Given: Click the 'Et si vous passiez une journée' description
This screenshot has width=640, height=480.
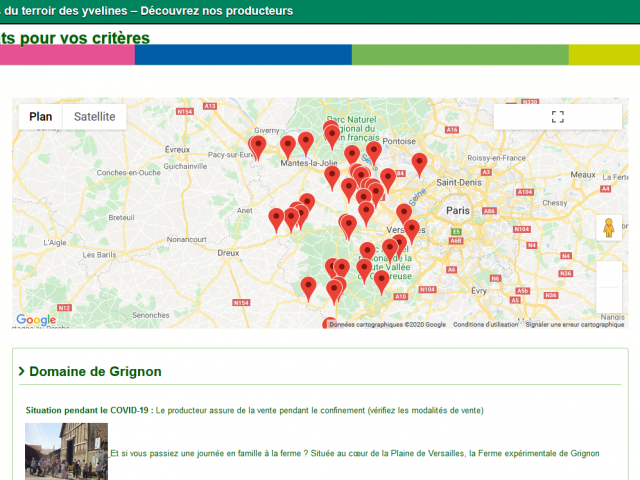Looking at the screenshot, I should coord(355,453).
